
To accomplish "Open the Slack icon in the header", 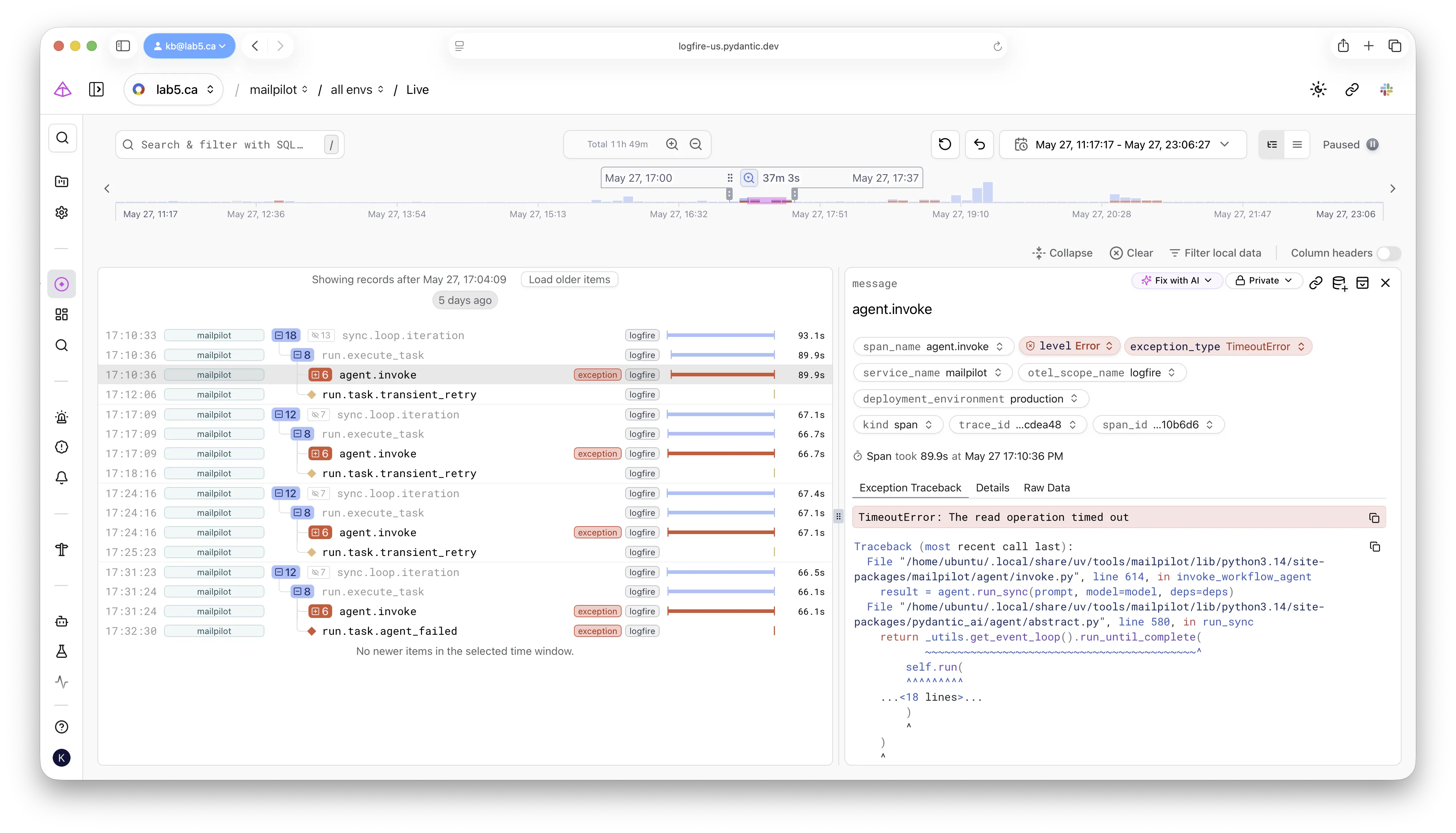I will pyautogui.click(x=1386, y=89).
